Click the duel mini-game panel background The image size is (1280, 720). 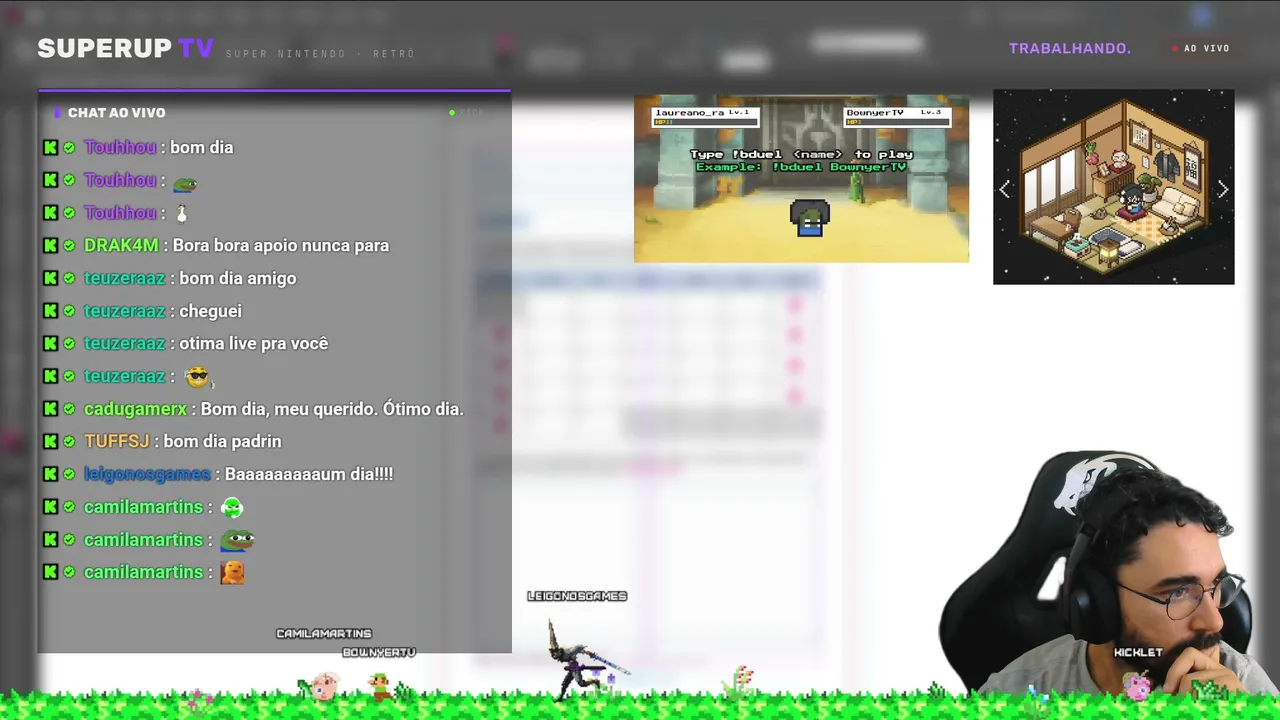coord(801,179)
